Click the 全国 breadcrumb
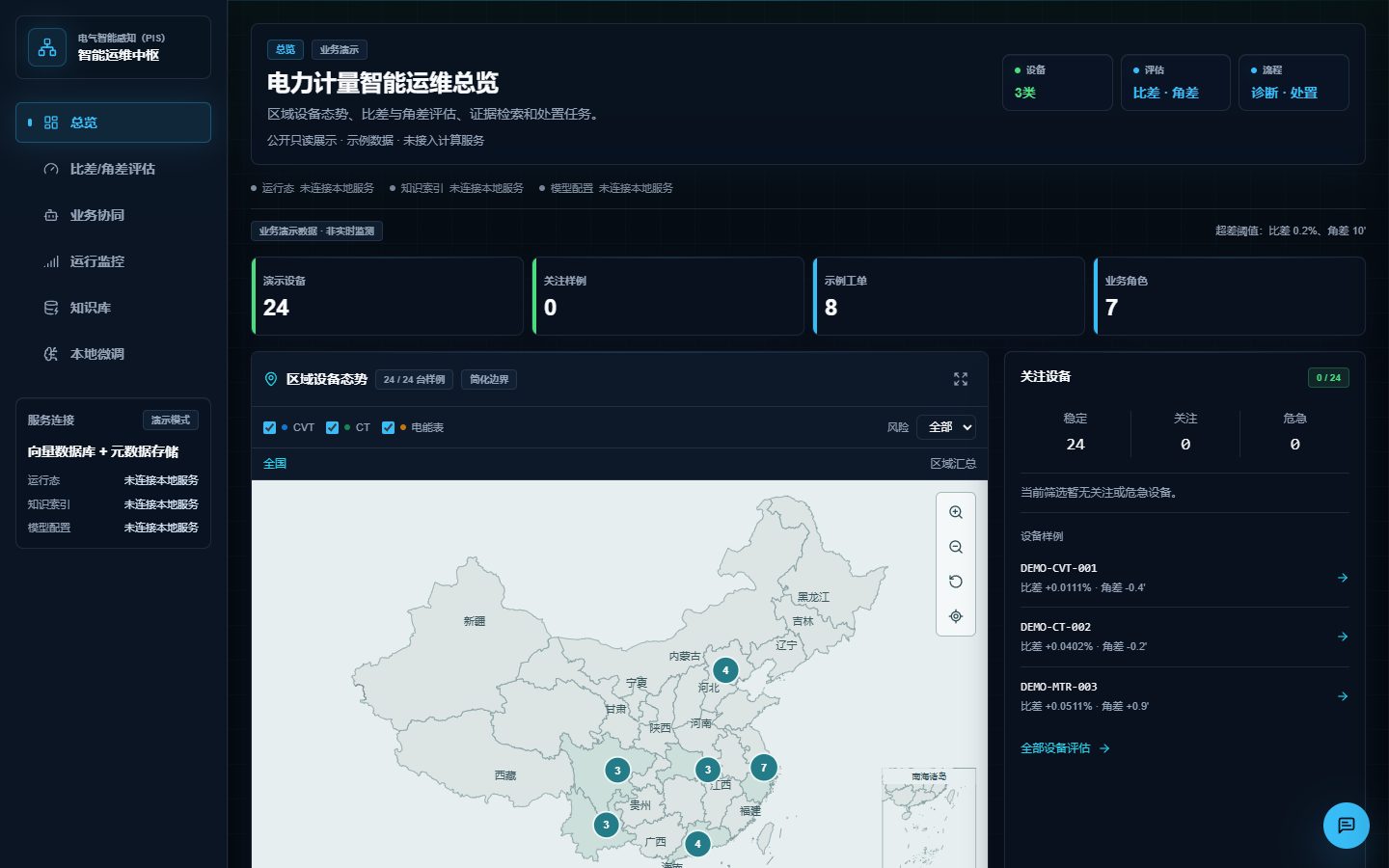 click(275, 464)
